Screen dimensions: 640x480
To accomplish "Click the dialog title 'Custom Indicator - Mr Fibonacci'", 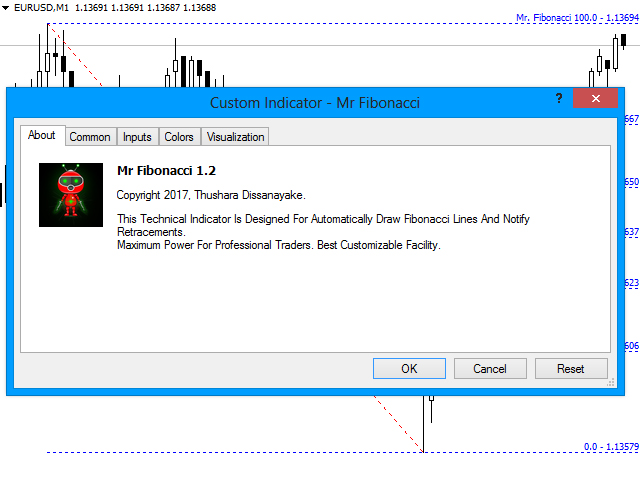I will click(x=314, y=103).
